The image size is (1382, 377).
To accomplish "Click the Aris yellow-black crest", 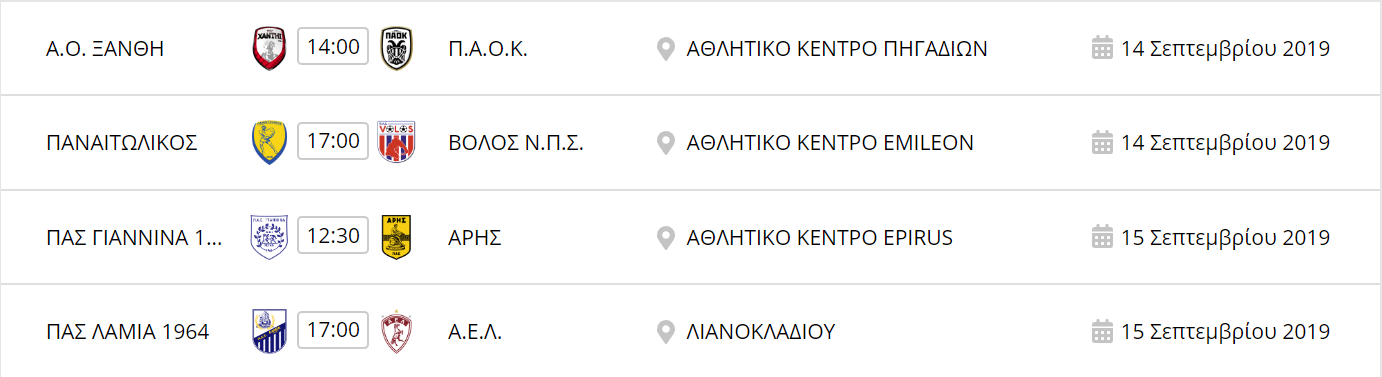I will pos(397,237).
